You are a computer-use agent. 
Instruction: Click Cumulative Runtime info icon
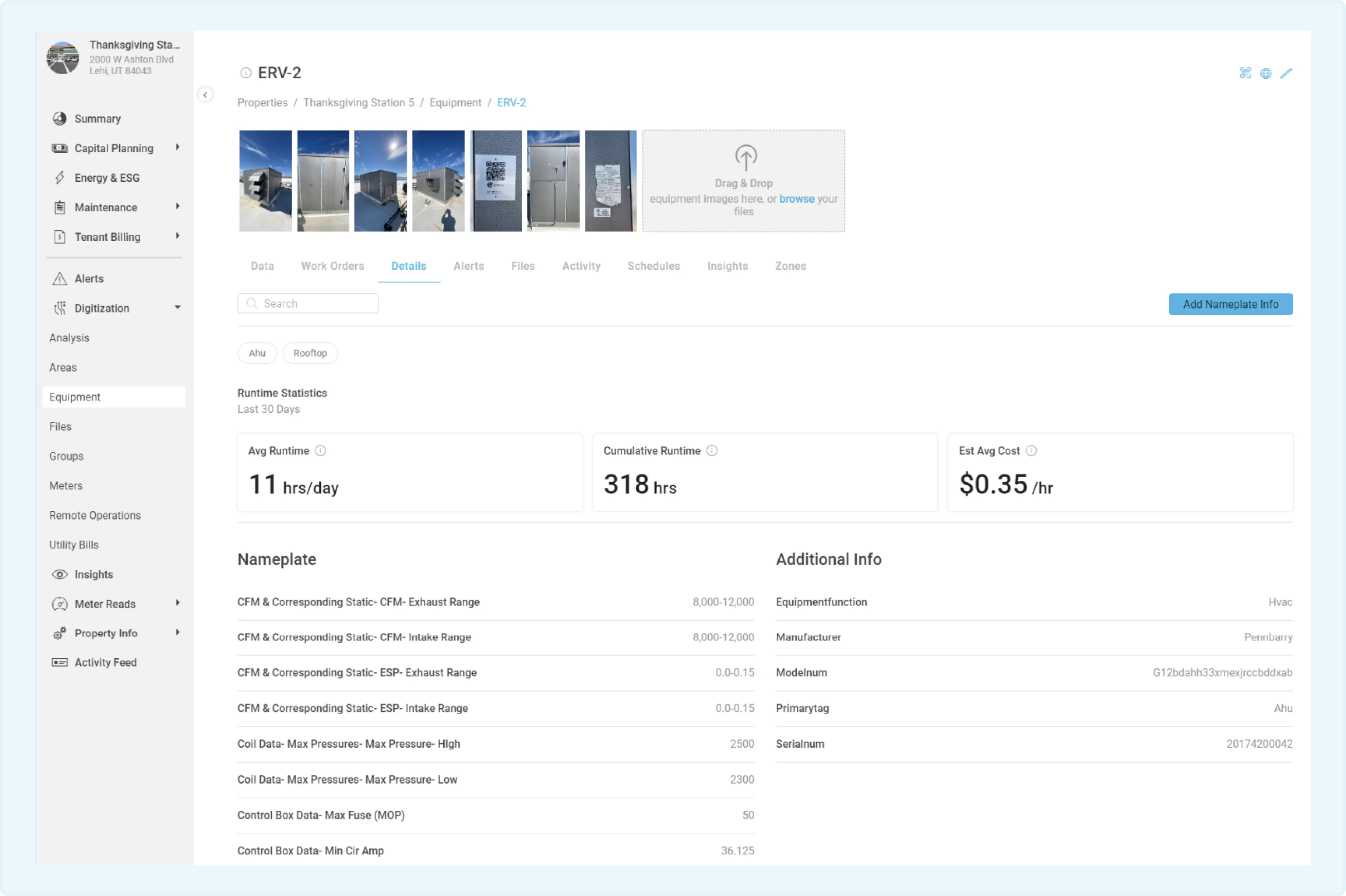[711, 451]
